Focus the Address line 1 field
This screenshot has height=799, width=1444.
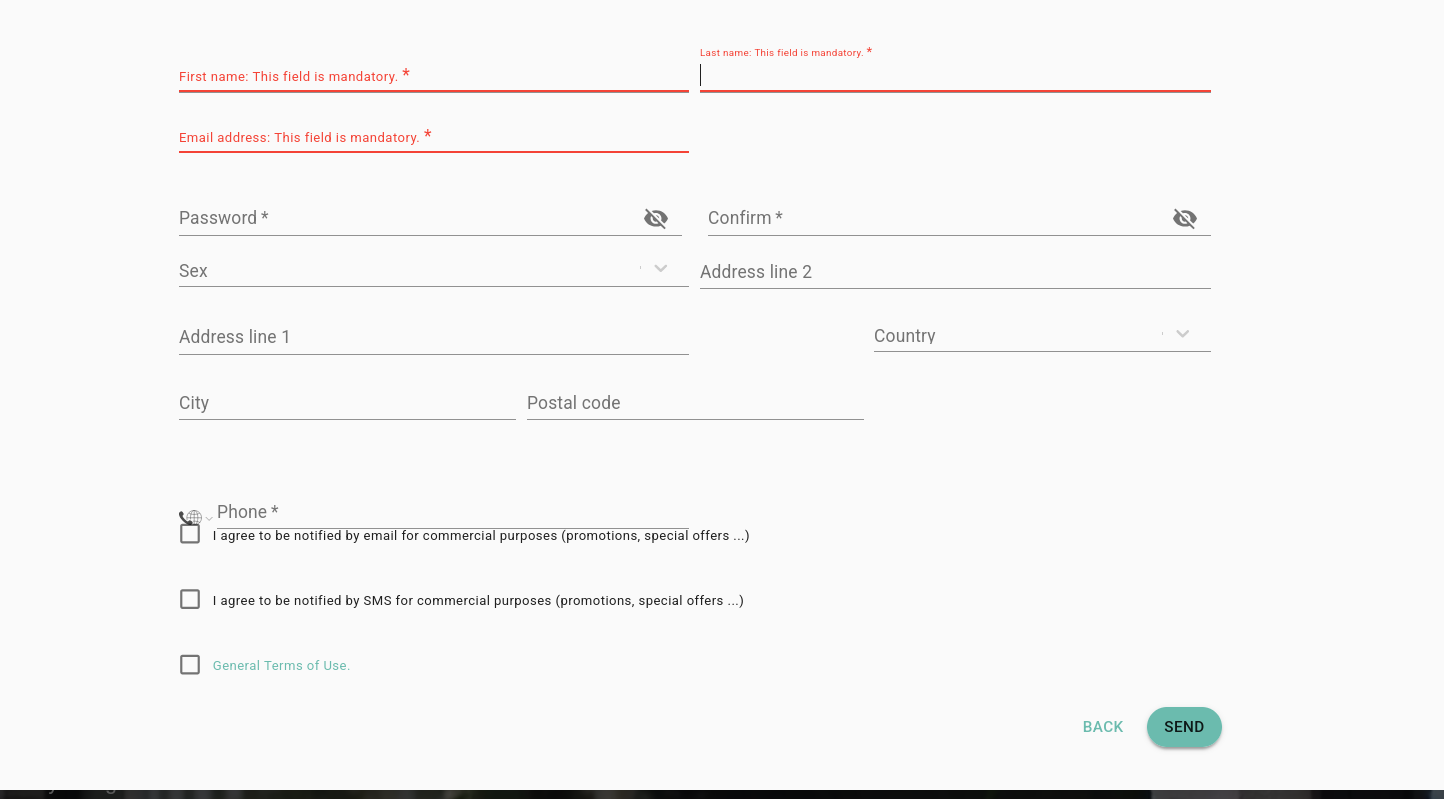pos(433,337)
